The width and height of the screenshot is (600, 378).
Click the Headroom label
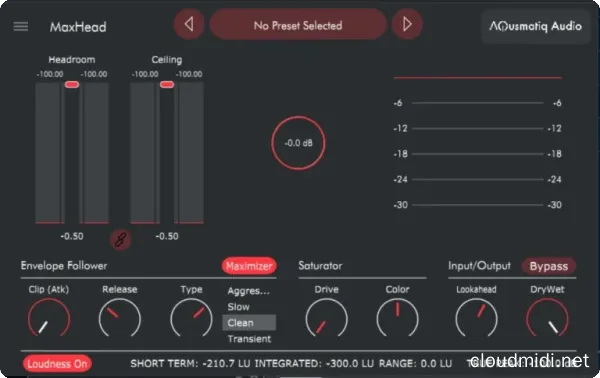click(x=72, y=60)
